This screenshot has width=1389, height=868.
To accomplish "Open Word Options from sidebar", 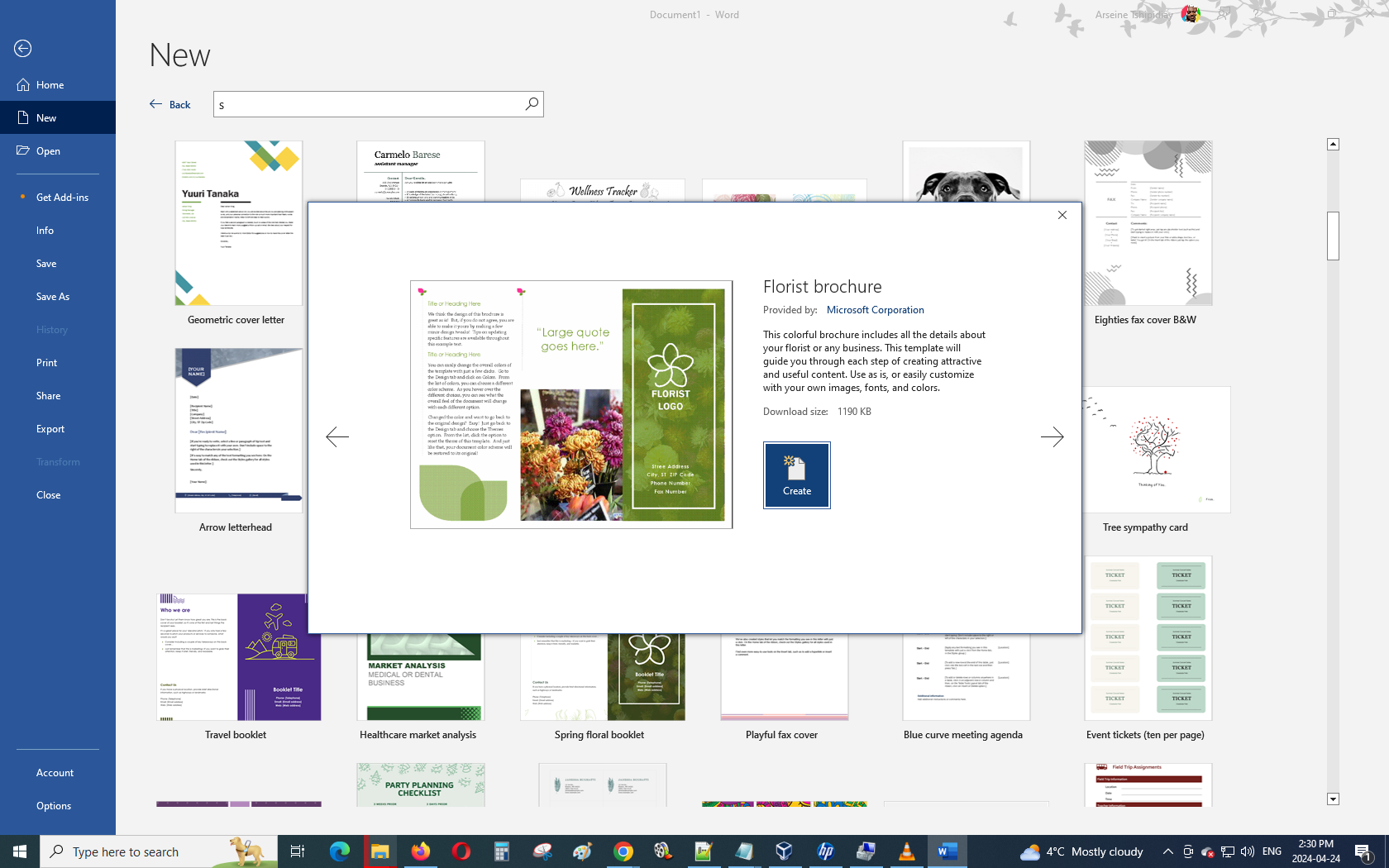I will pyautogui.click(x=54, y=806).
